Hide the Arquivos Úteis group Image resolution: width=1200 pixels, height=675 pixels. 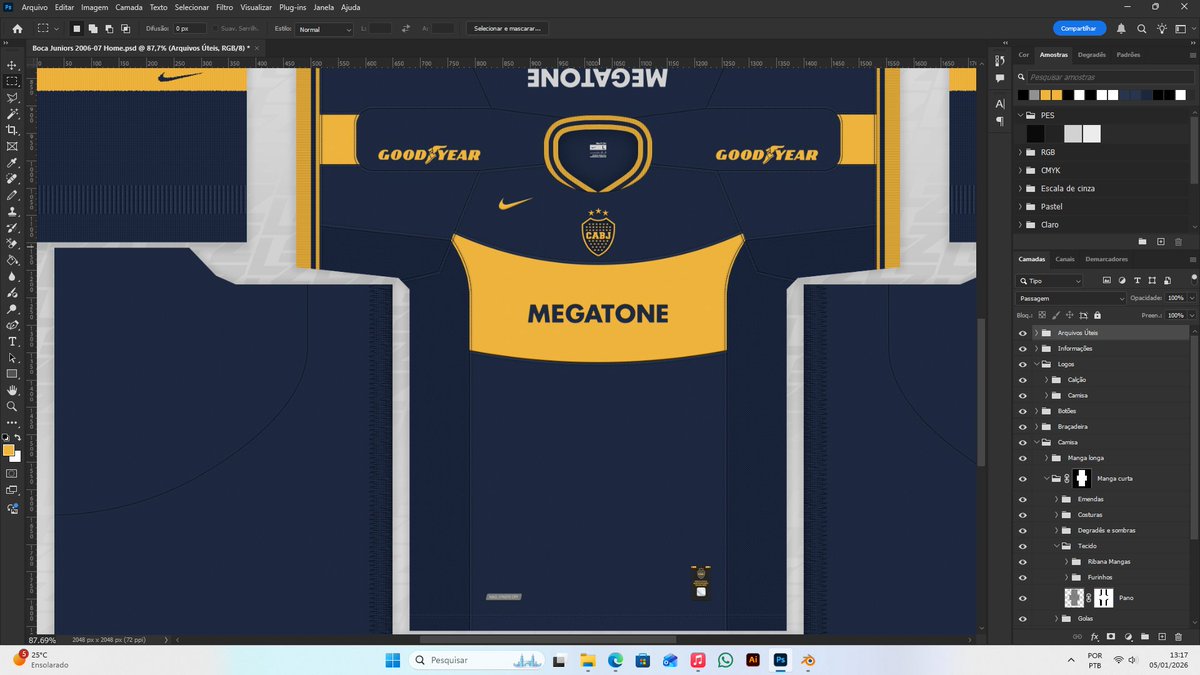pyautogui.click(x=1022, y=332)
